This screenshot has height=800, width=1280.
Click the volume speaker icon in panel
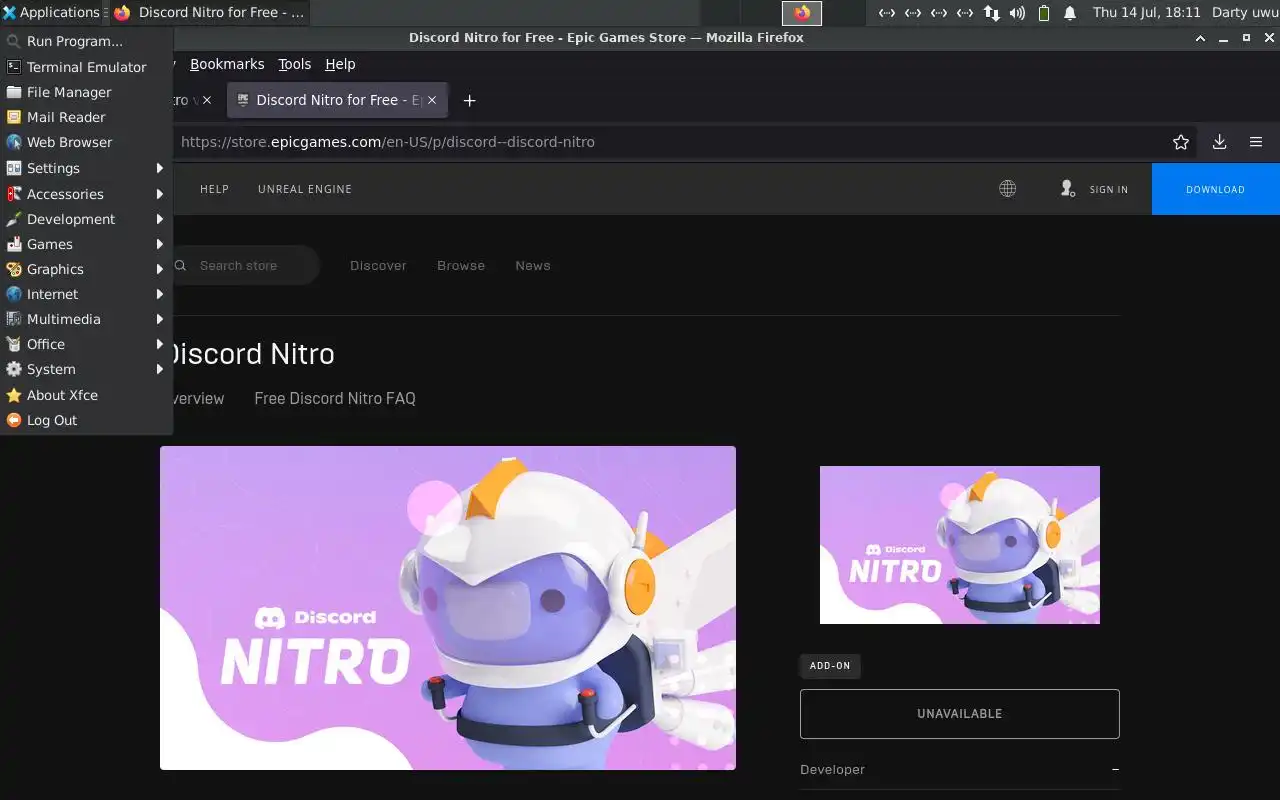click(x=1017, y=13)
